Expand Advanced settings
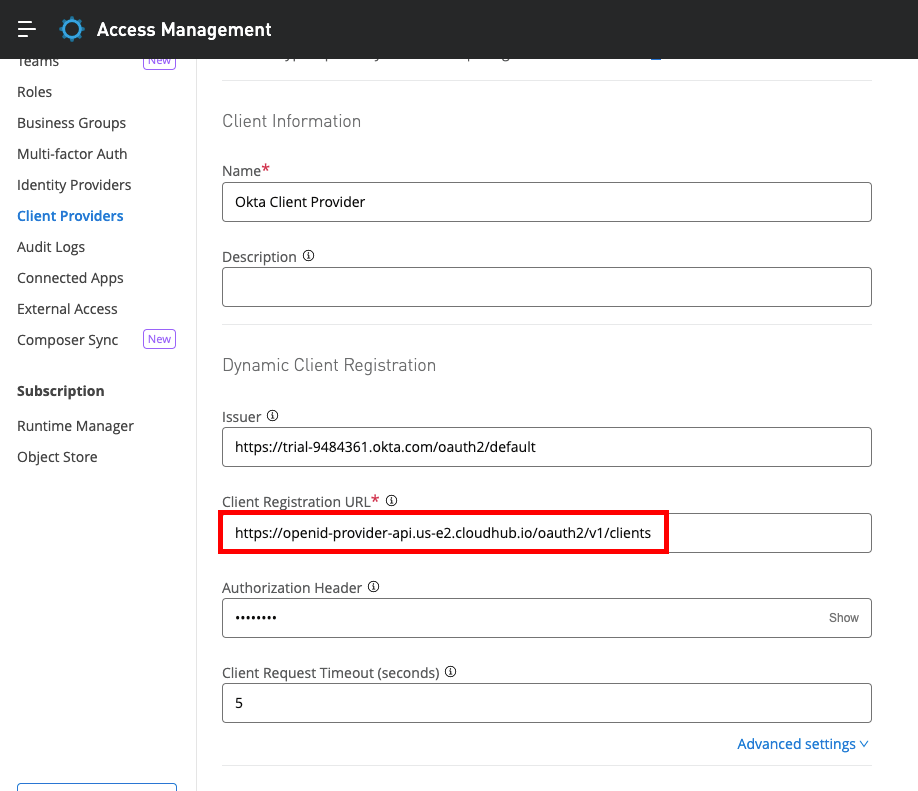 (802, 744)
